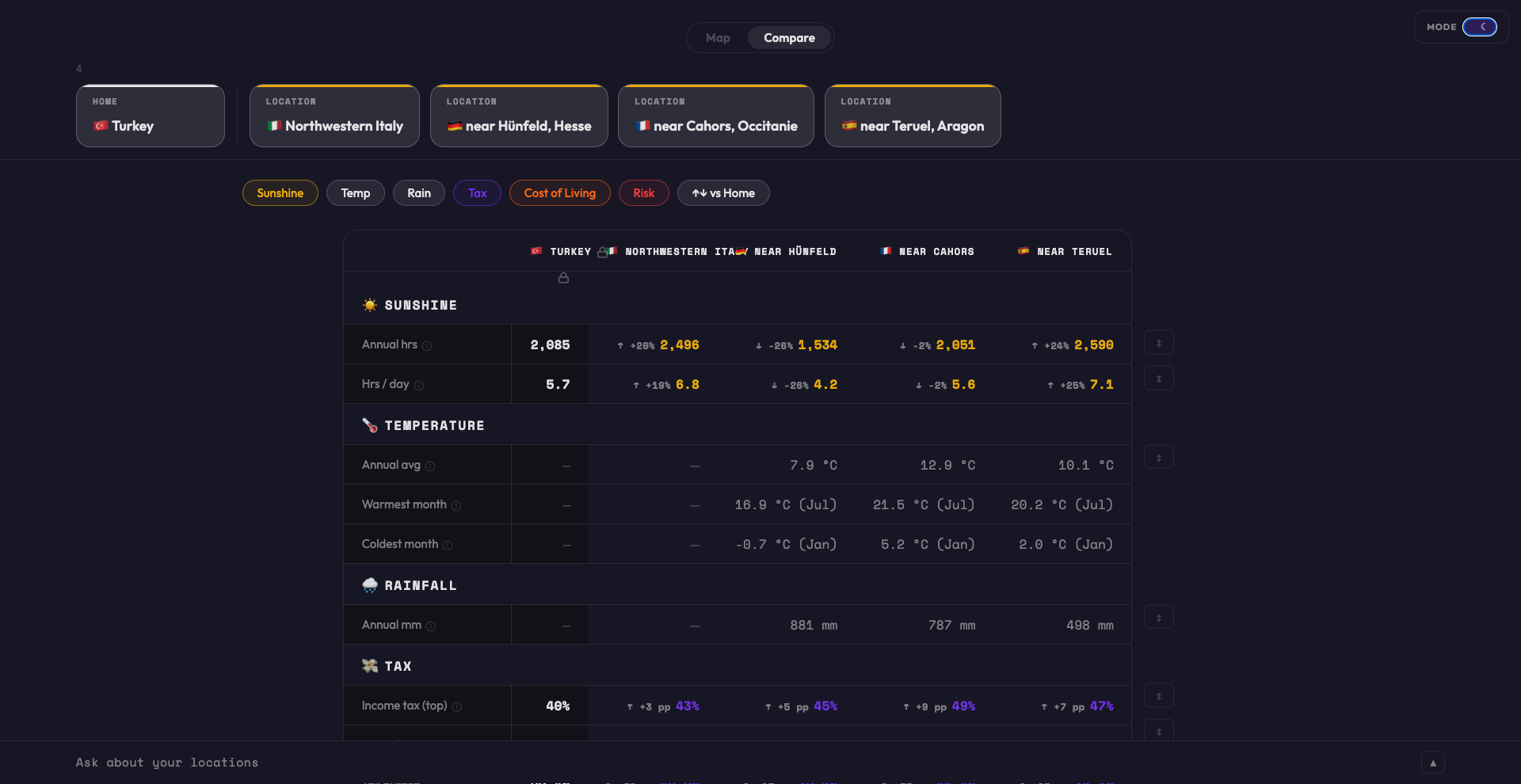Click the Cost of Living filter
The height and width of the screenshot is (784, 1521).
click(x=560, y=193)
